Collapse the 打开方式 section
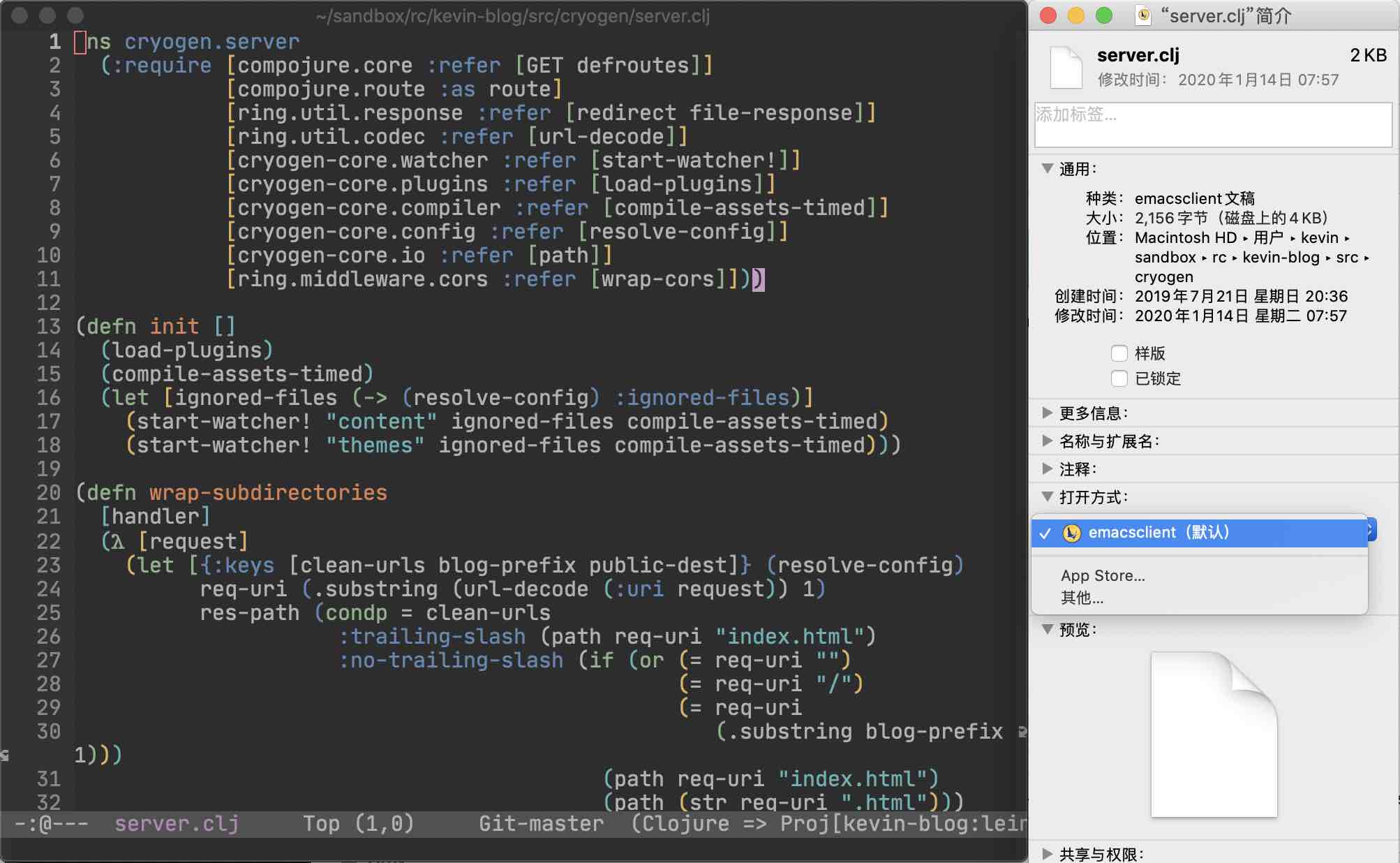Image resolution: width=1400 pixels, height=863 pixels. pos(1047,496)
